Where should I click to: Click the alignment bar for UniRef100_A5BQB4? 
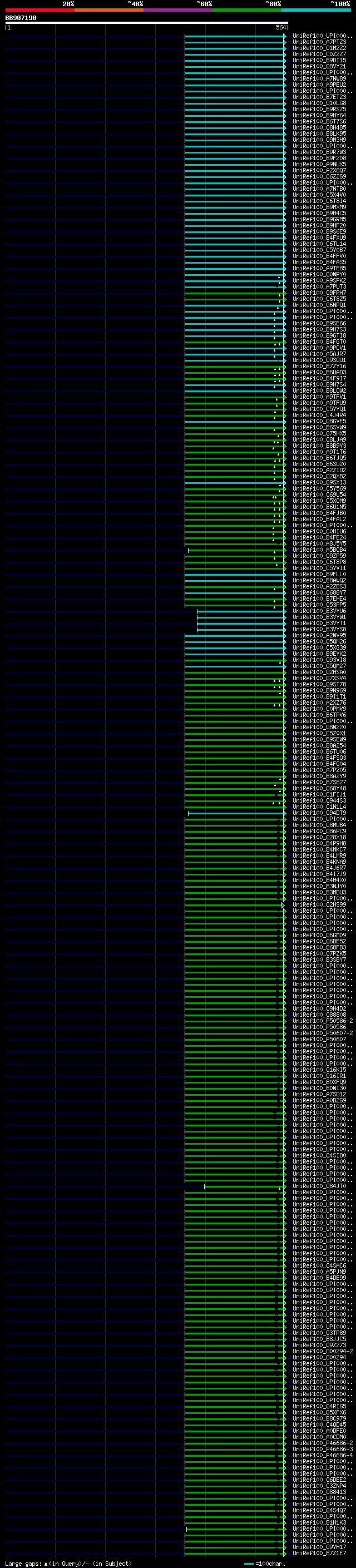[237, 550]
